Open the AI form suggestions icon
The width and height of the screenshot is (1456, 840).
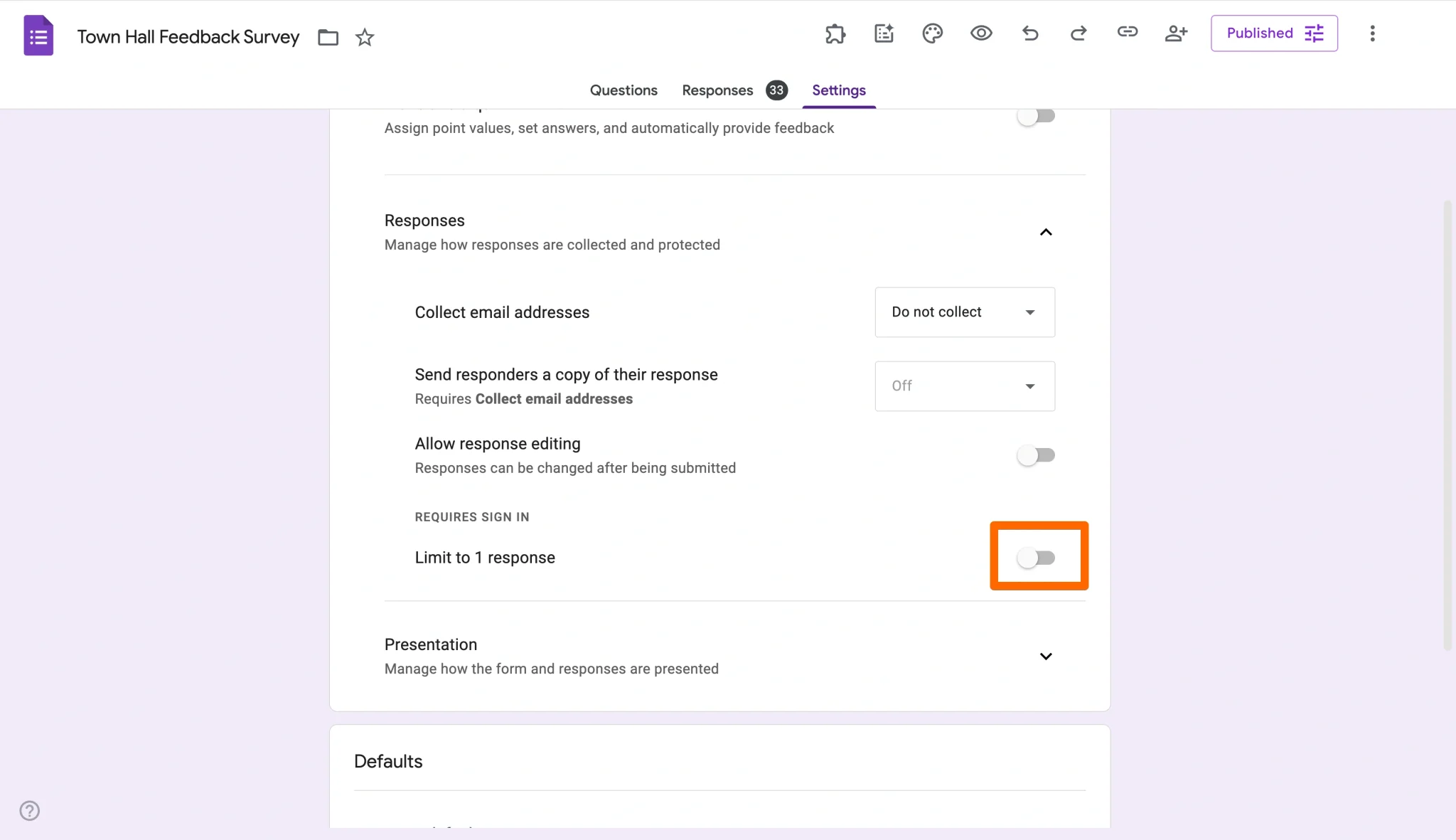point(884,33)
